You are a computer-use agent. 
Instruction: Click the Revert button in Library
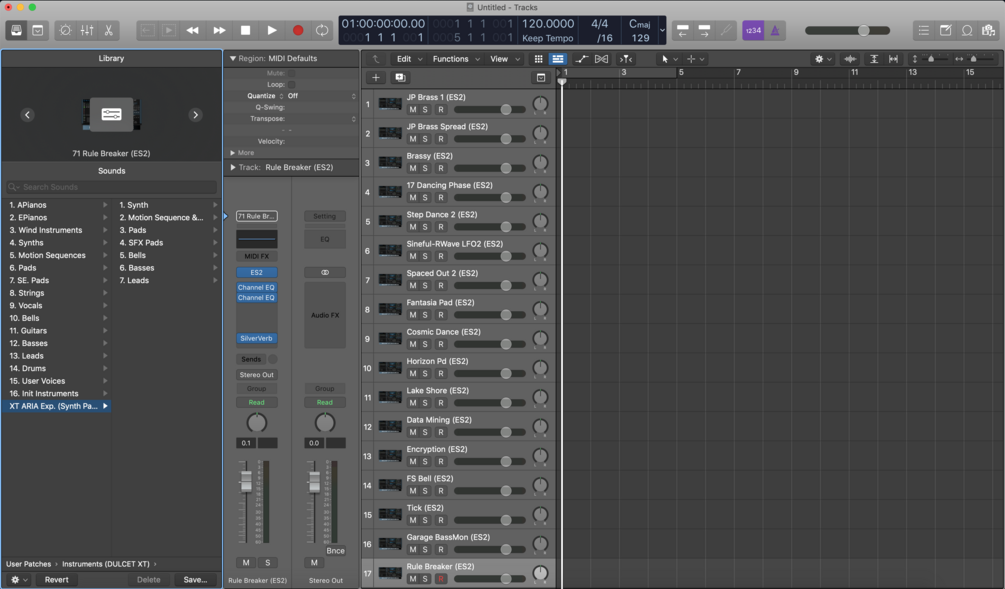click(56, 579)
